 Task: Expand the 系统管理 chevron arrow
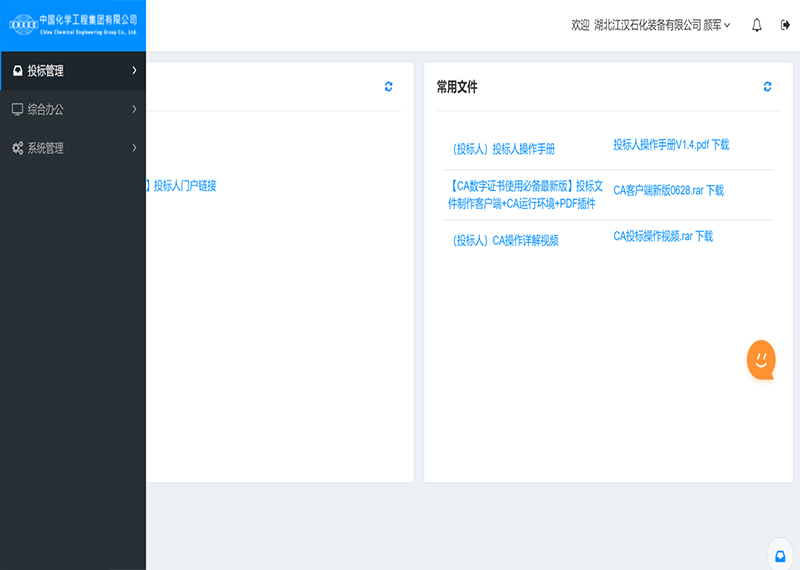134,148
